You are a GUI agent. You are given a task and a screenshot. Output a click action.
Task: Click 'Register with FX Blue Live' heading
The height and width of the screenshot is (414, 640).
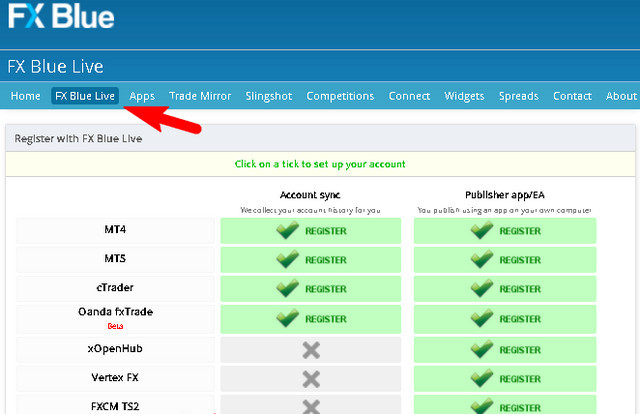[x=78, y=139]
